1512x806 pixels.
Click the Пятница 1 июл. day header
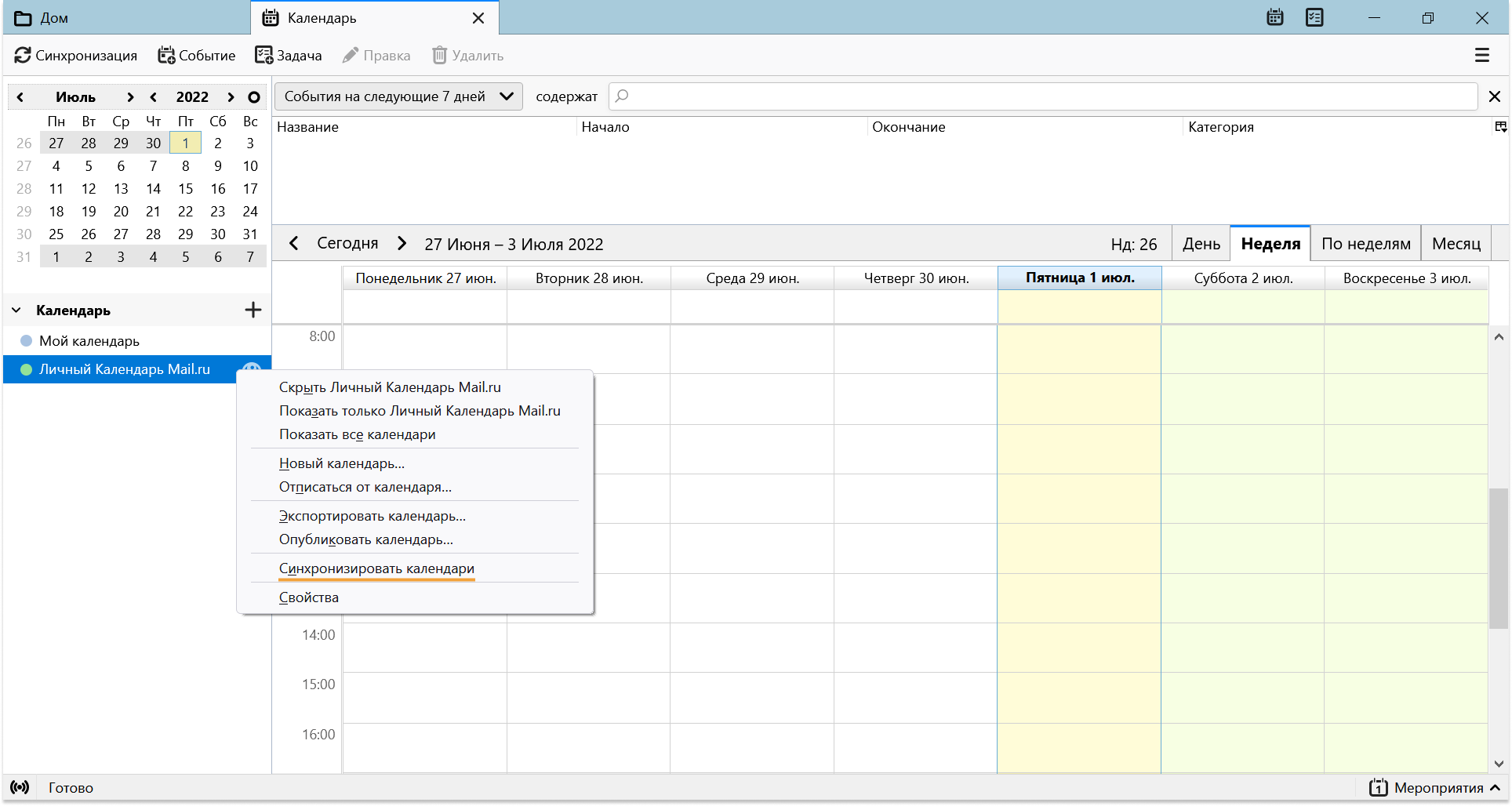coord(1080,278)
